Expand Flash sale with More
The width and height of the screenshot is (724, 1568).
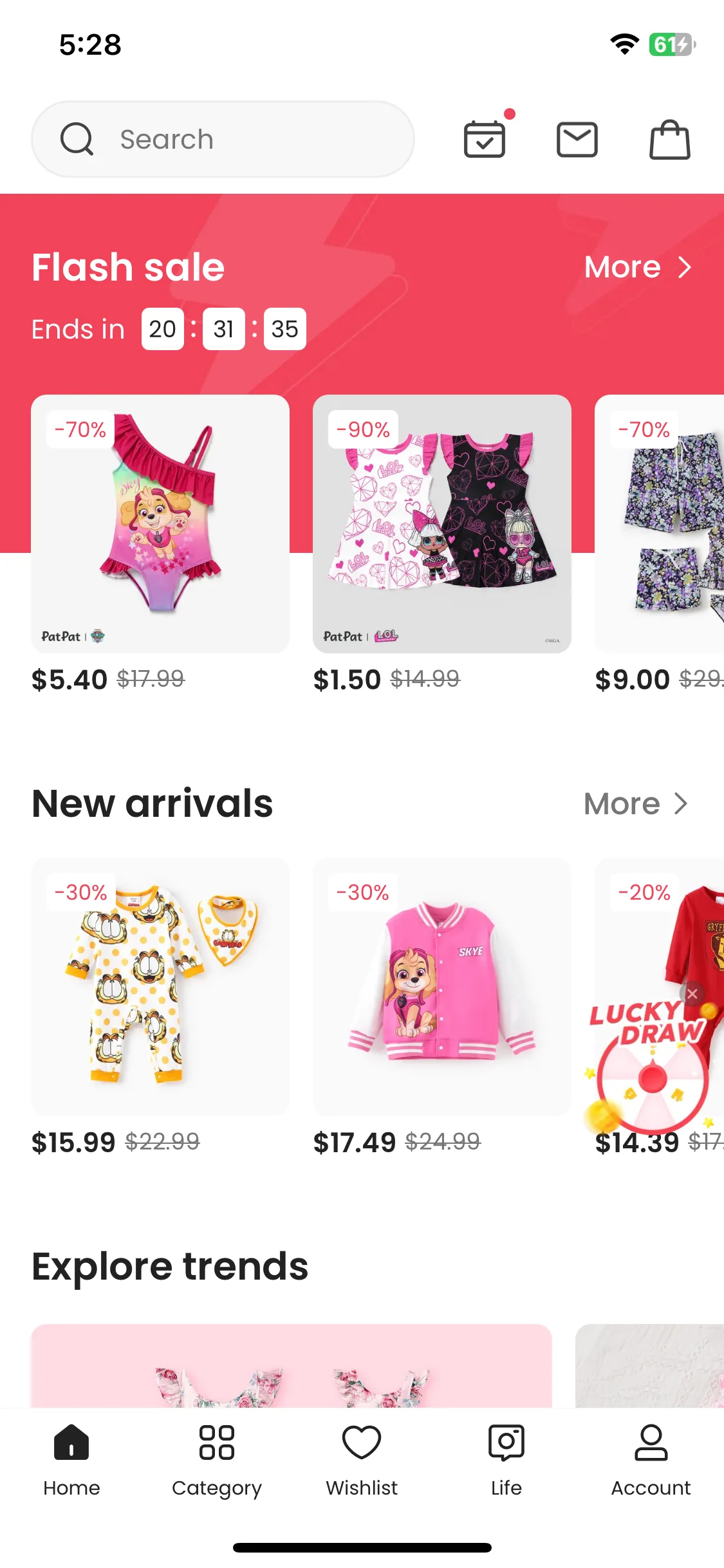638,266
